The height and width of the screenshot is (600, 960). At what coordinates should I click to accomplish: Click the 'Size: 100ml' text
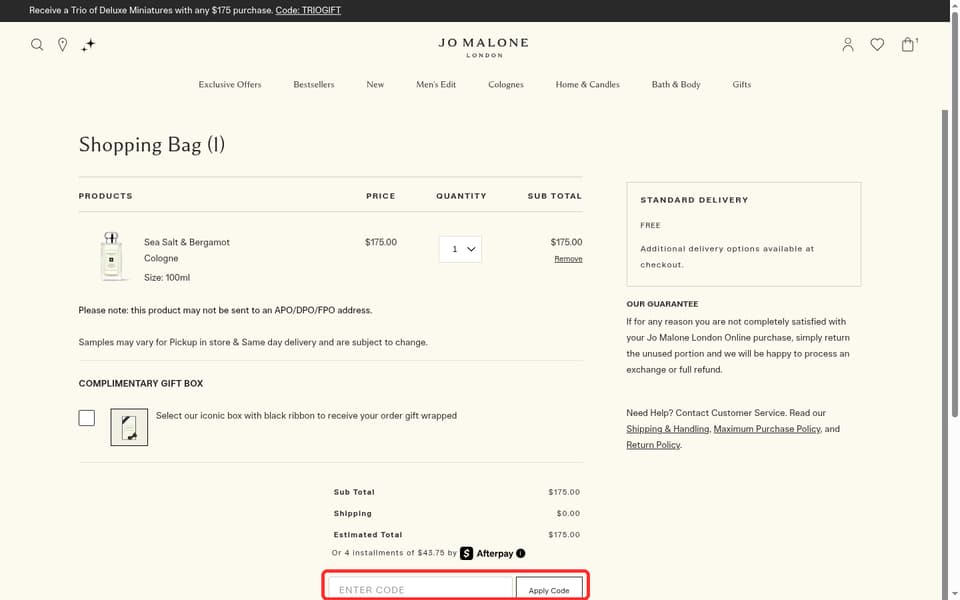click(167, 277)
